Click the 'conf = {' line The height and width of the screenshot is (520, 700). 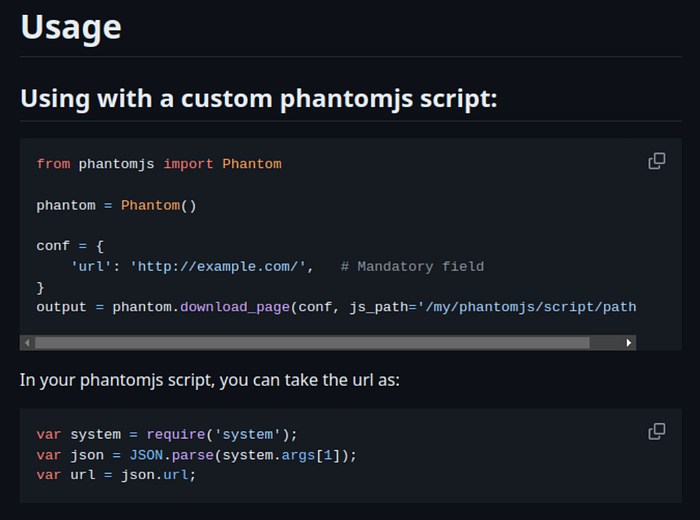coord(70,246)
